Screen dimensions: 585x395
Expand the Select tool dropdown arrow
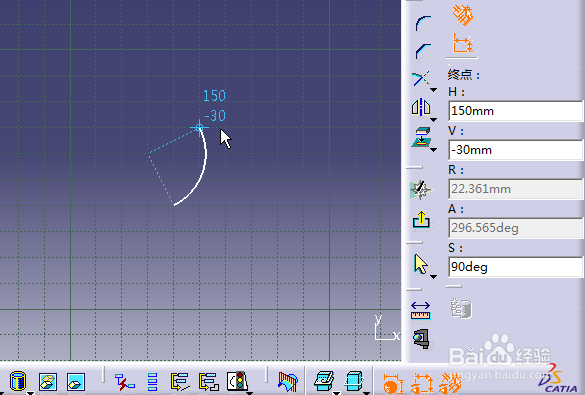(433, 277)
